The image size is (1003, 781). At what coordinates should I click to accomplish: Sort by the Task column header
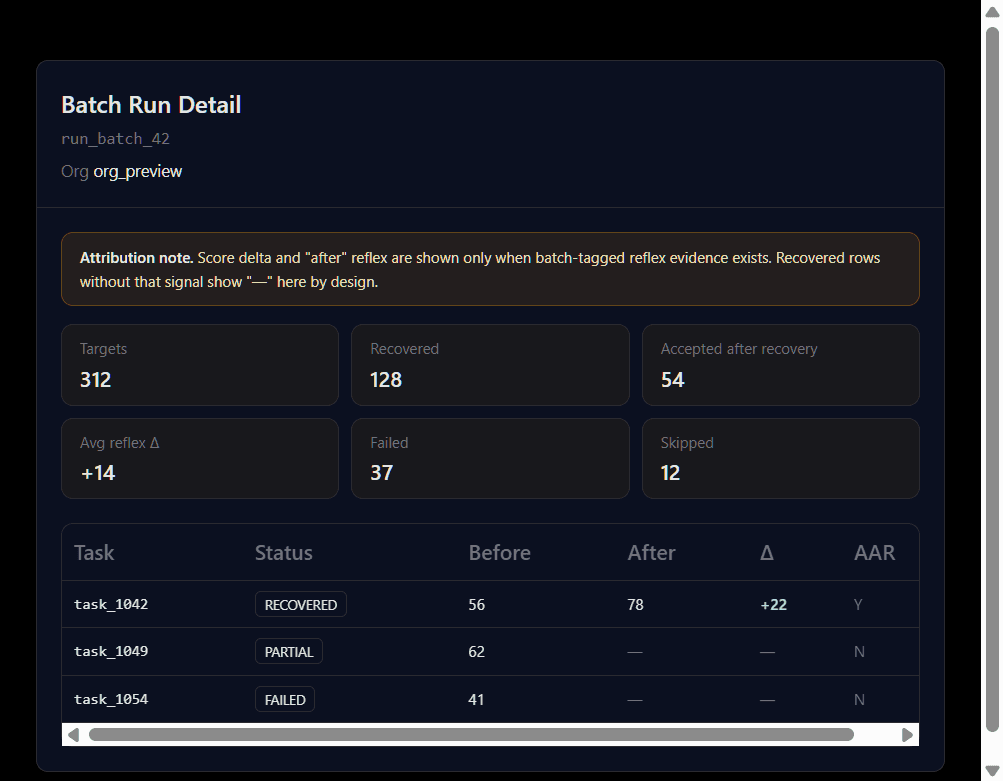coord(93,552)
